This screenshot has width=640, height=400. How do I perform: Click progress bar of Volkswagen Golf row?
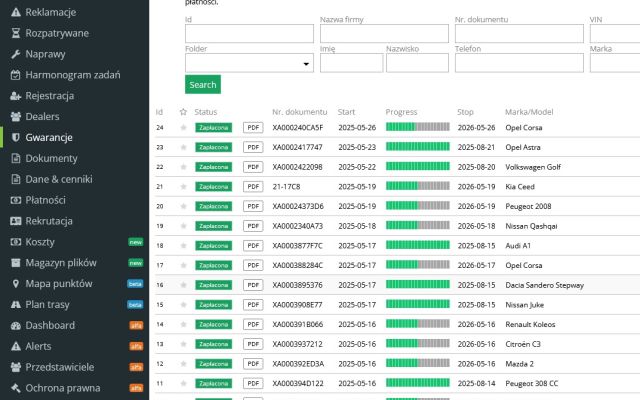[x=417, y=167]
